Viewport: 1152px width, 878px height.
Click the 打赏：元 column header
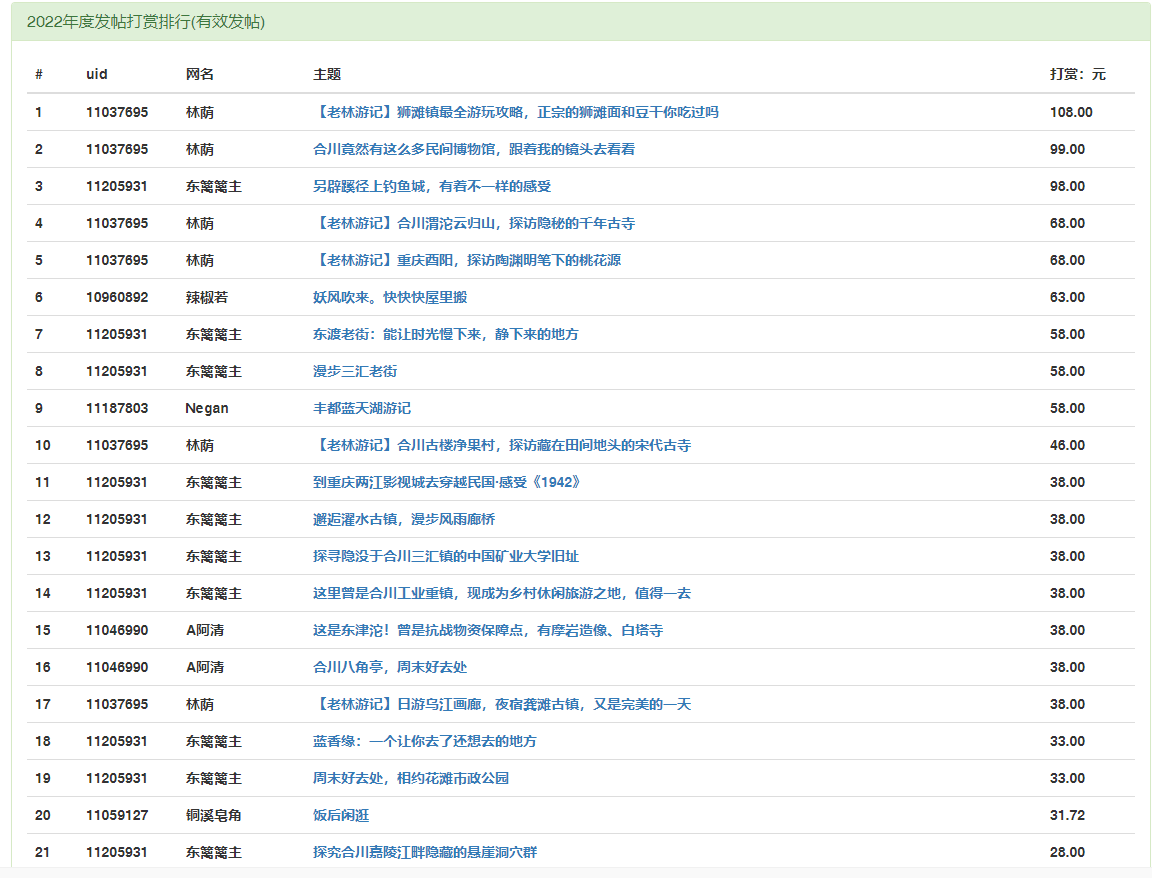(1077, 74)
